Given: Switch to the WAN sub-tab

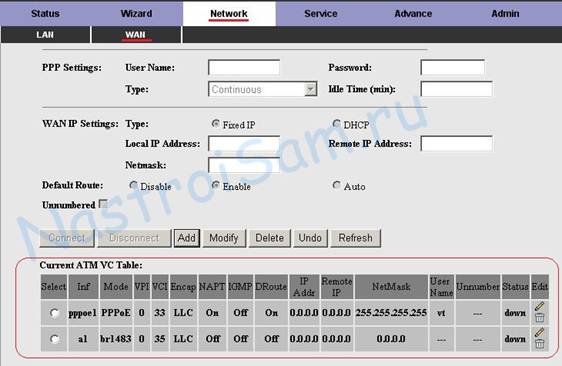Looking at the screenshot, I should [136, 35].
